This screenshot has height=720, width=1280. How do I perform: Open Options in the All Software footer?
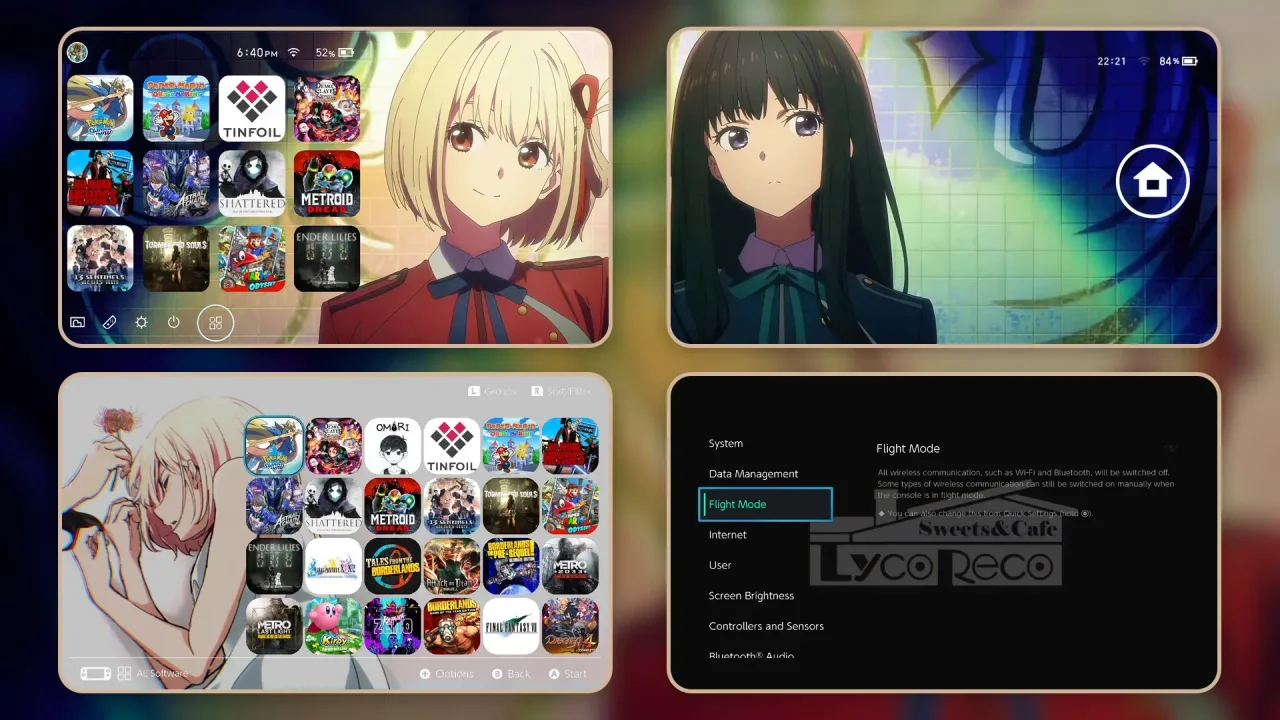click(x=446, y=674)
